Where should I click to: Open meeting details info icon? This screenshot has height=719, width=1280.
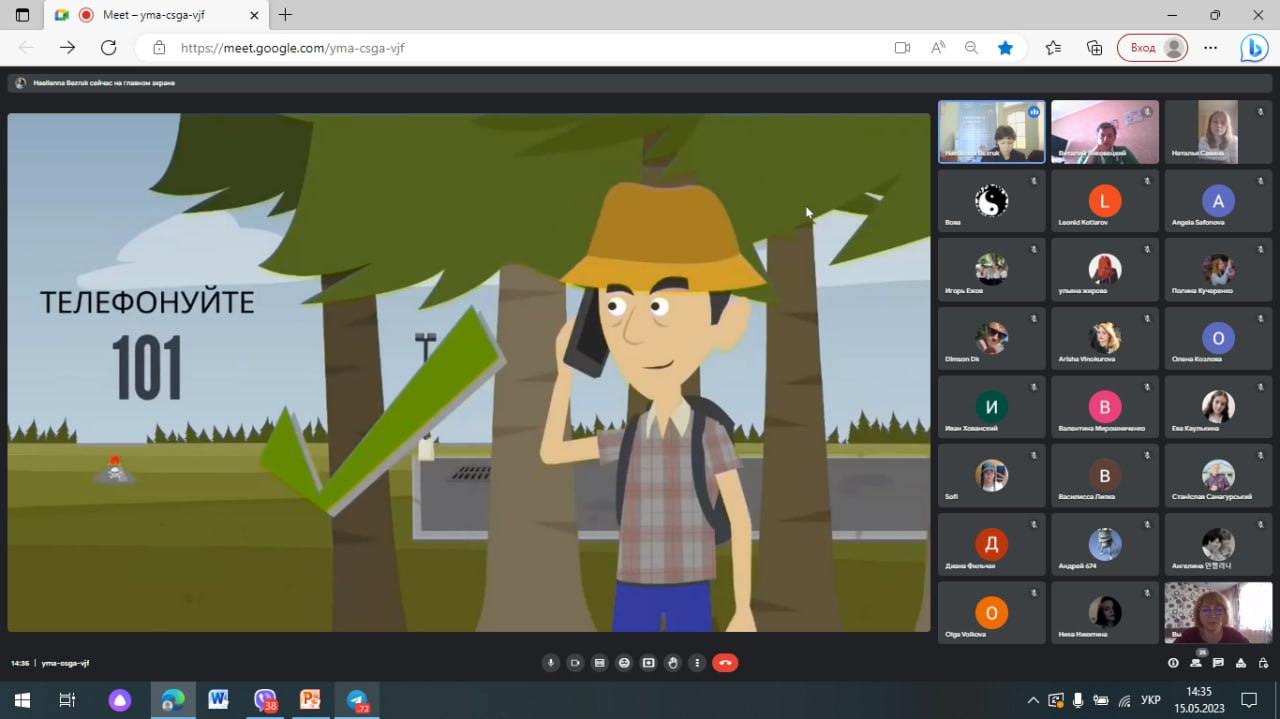tap(1173, 663)
